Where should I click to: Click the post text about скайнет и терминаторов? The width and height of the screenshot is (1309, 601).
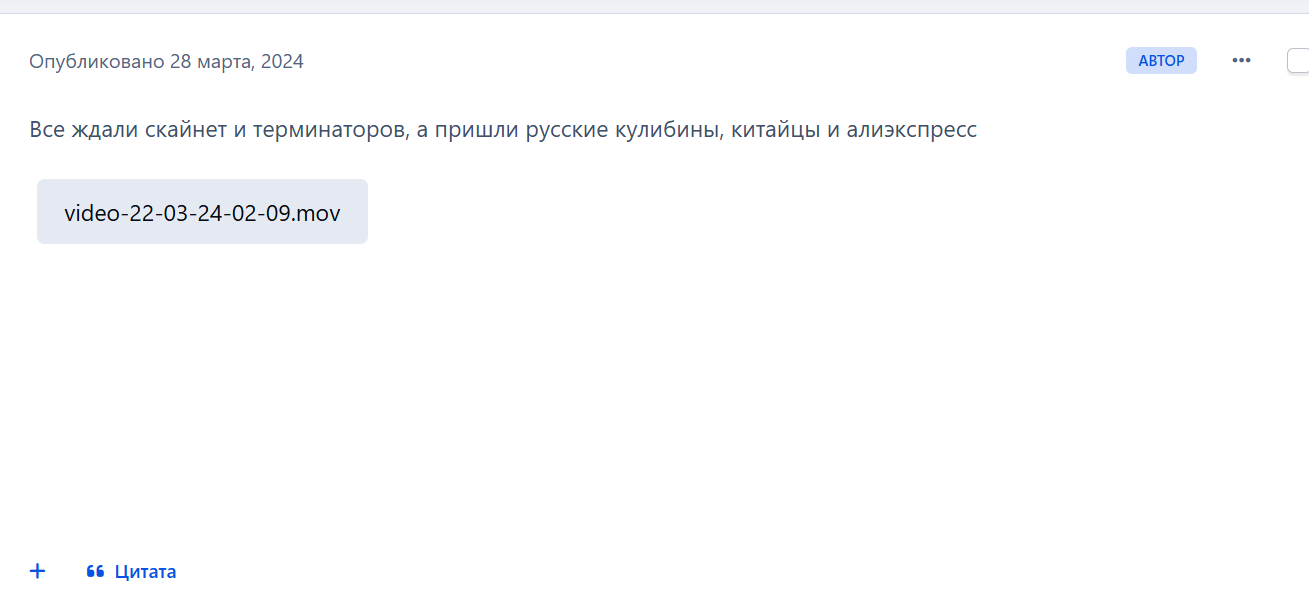pos(503,130)
